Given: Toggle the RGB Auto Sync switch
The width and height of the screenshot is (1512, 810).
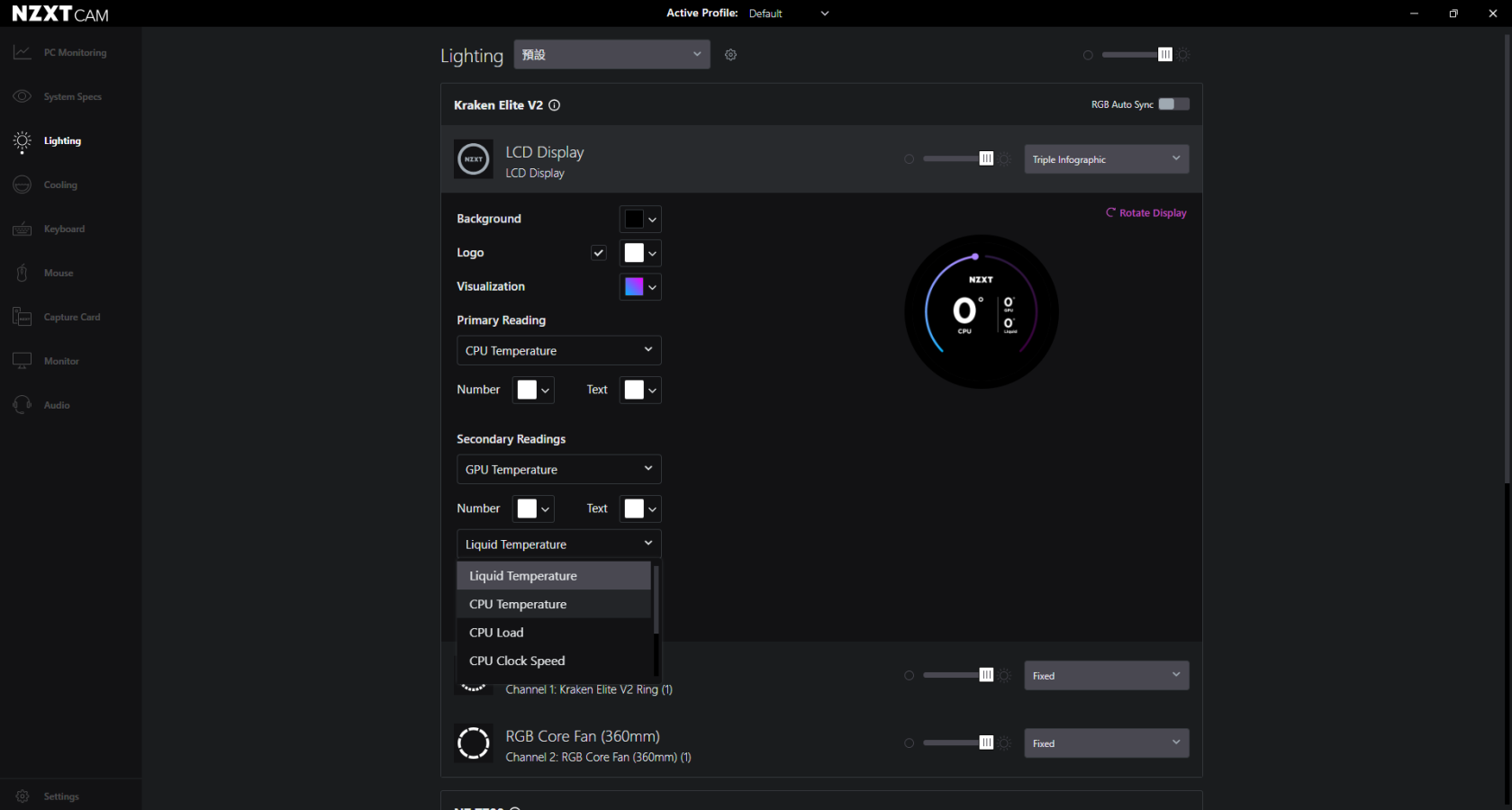Looking at the screenshot, I should coord(1172,104).
